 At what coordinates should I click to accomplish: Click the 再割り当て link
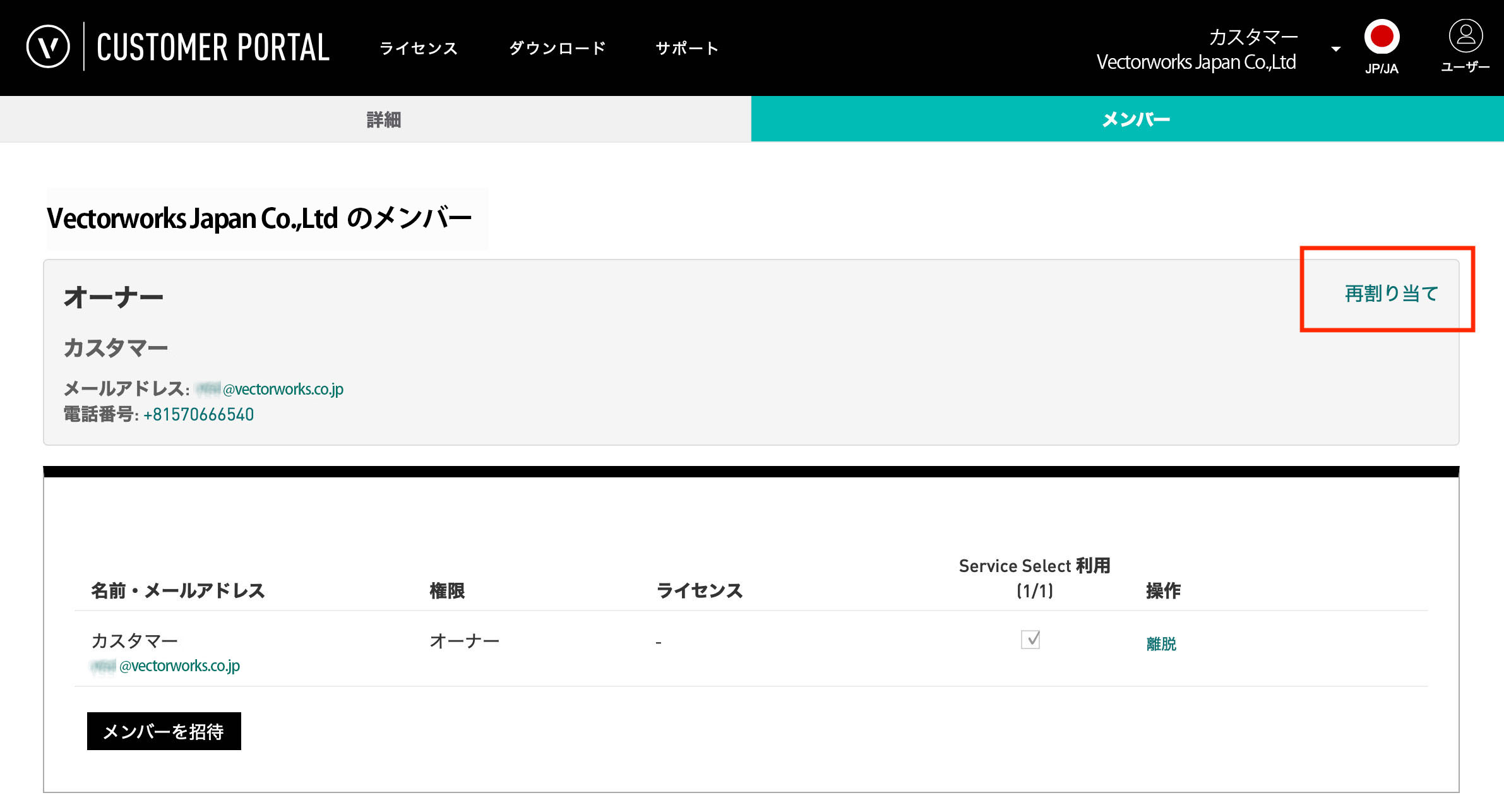click(1391, 293)
